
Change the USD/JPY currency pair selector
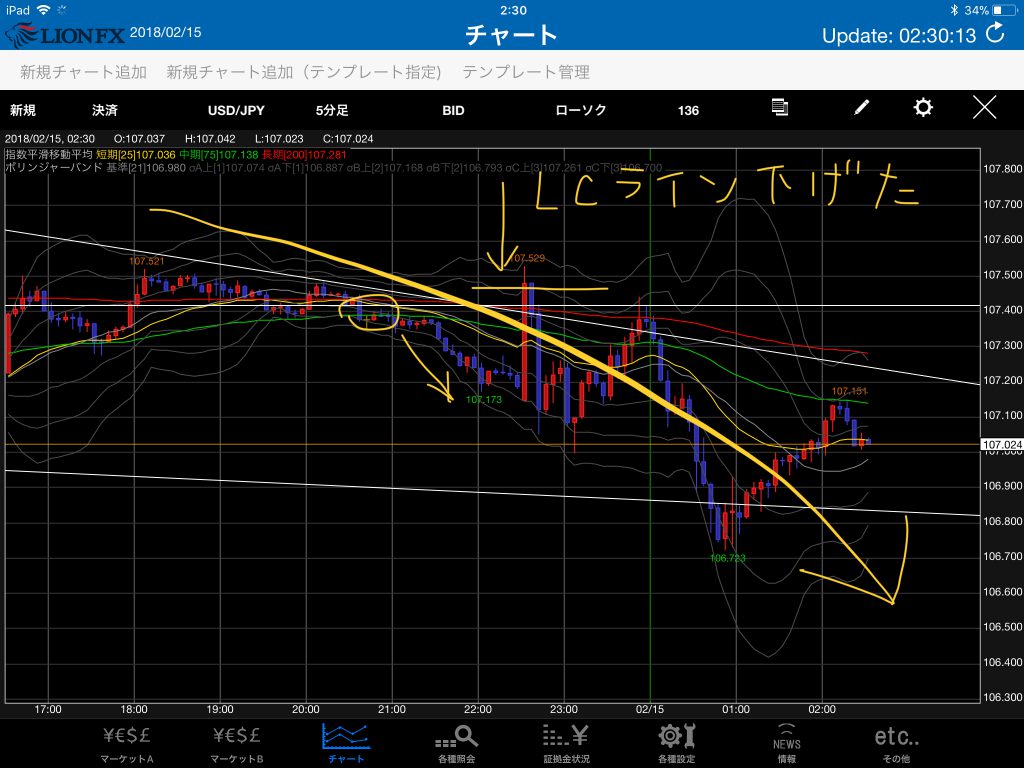tap(236, 110)
